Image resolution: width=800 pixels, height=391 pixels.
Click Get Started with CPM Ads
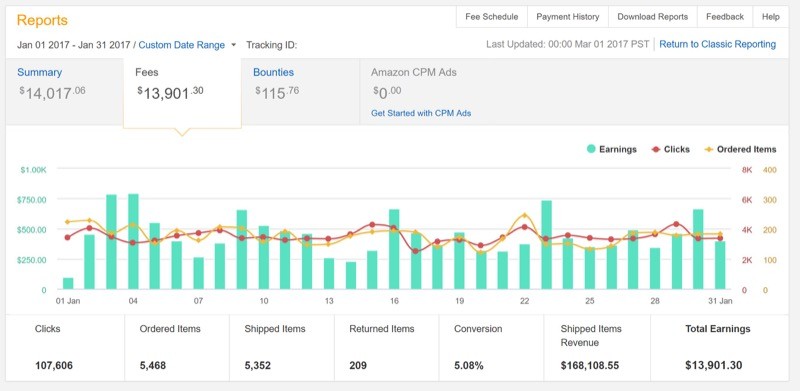[x=421, y=113]
